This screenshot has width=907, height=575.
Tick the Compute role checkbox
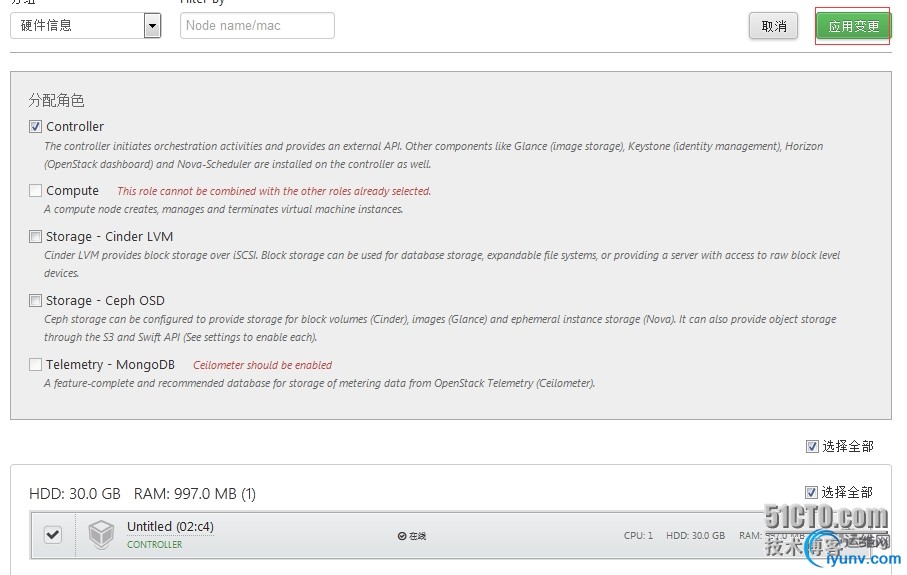[x=35, y=190]
